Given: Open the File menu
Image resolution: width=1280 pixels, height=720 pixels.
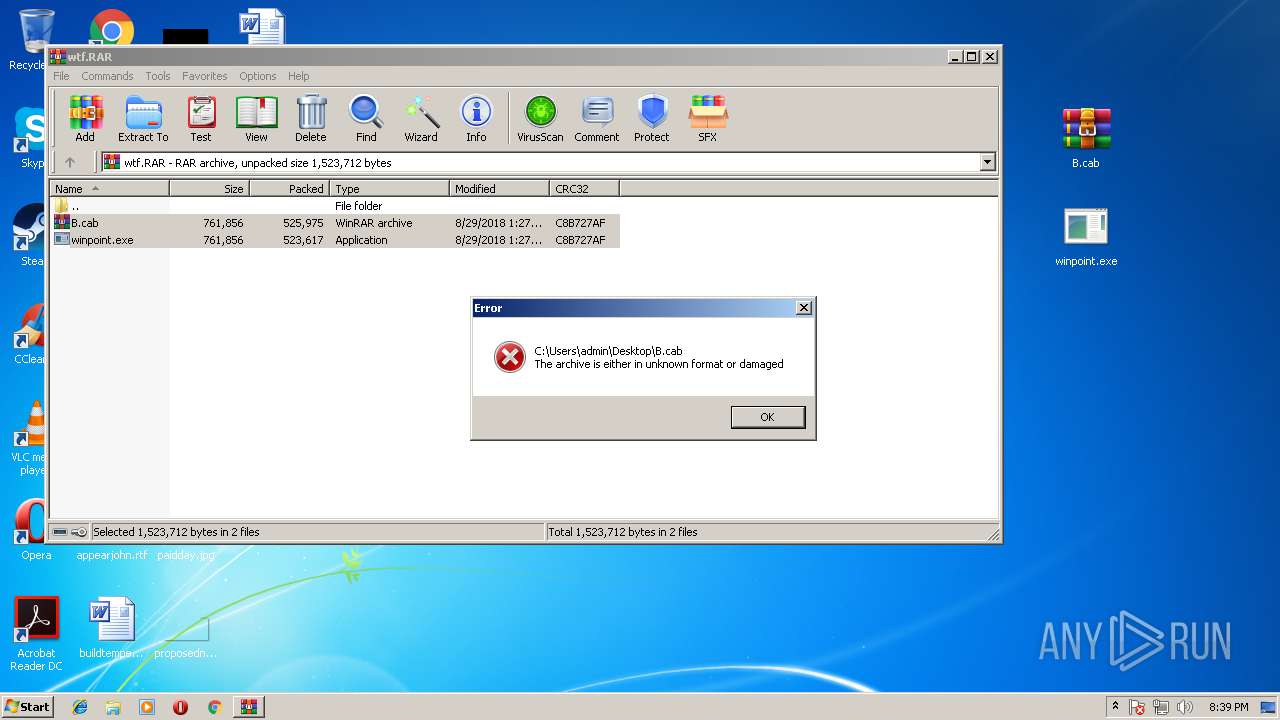Looking at the screenshot, I should click(61, 76).
